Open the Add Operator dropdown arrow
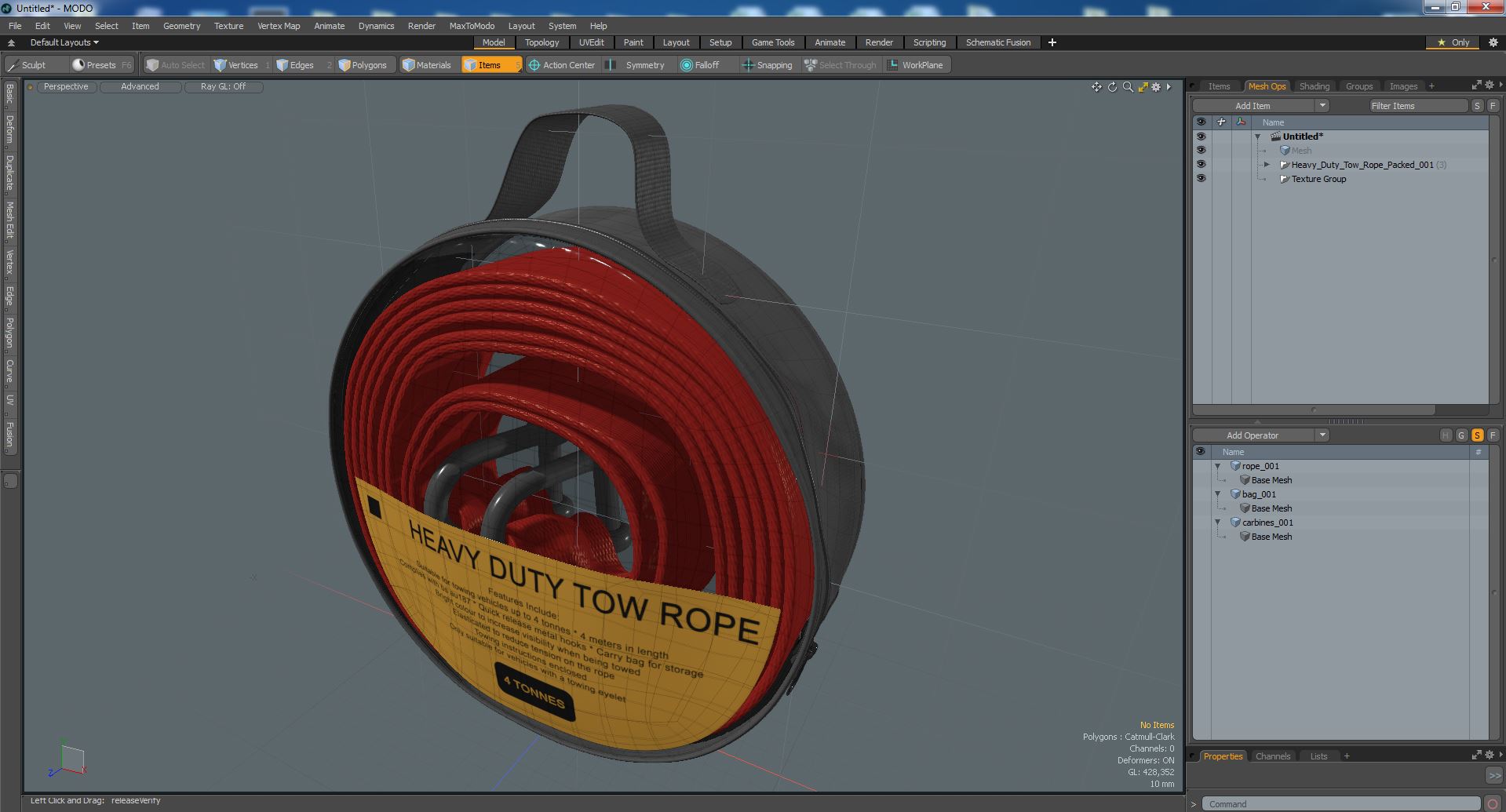 (1322, 435)
